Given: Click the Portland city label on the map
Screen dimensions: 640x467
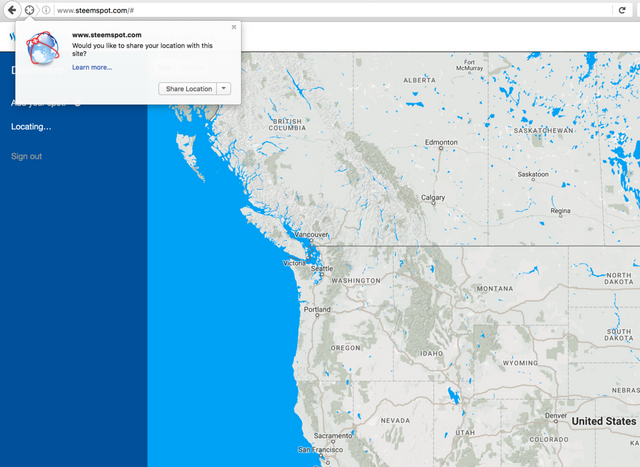Looking at the screenshot, I should [317, 309].
